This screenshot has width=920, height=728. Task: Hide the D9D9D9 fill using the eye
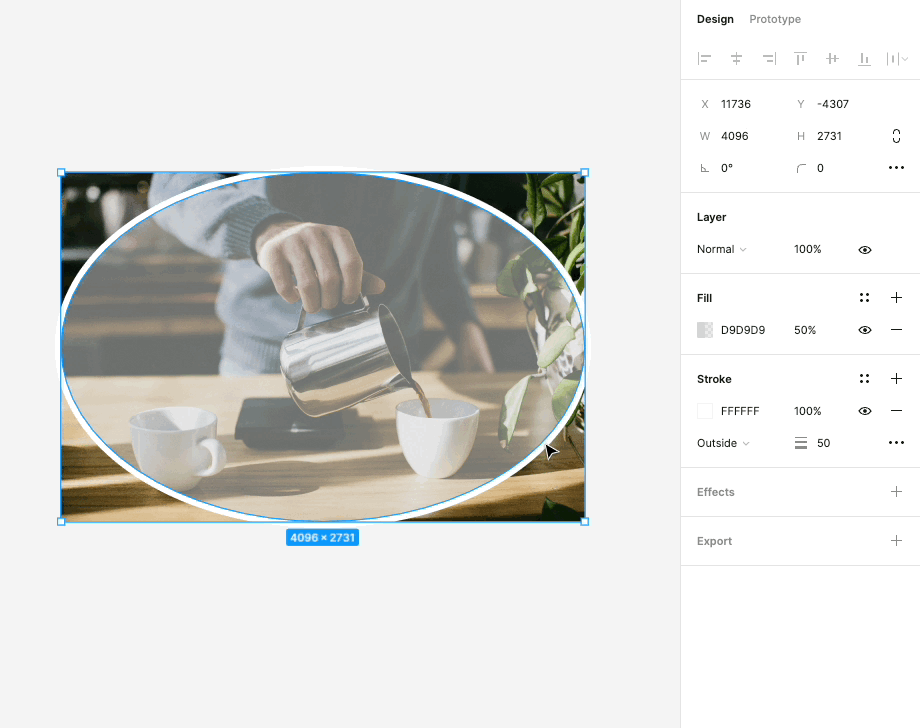coord(865,330)
